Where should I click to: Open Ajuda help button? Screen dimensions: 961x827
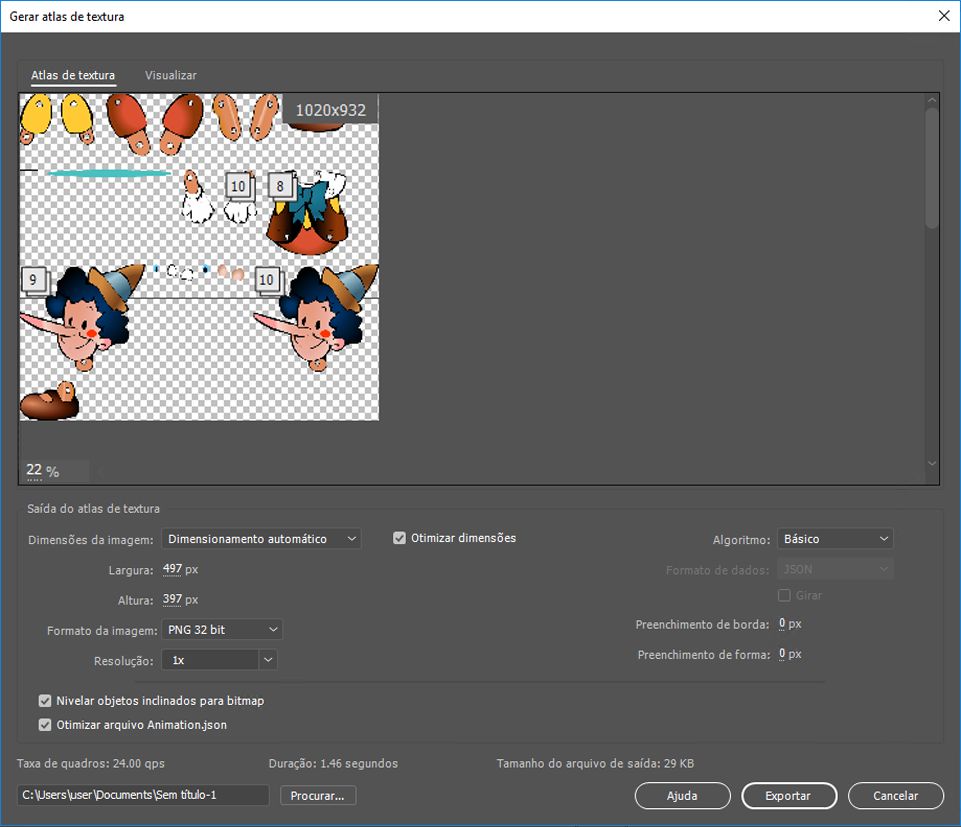click(x=682, y=796)
